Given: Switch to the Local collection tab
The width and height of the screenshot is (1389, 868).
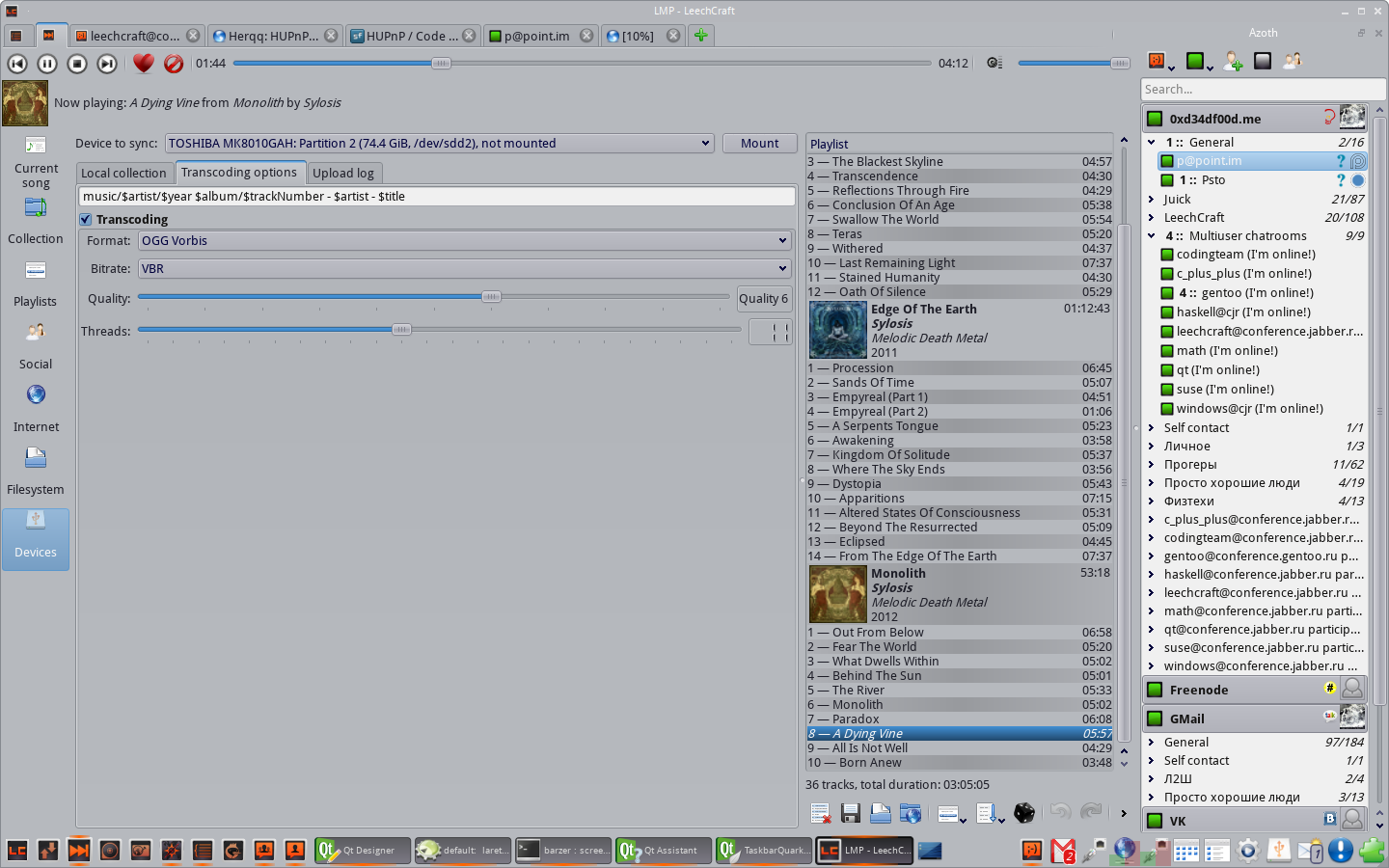Looking at the screenshot, I should coord(123,173).
